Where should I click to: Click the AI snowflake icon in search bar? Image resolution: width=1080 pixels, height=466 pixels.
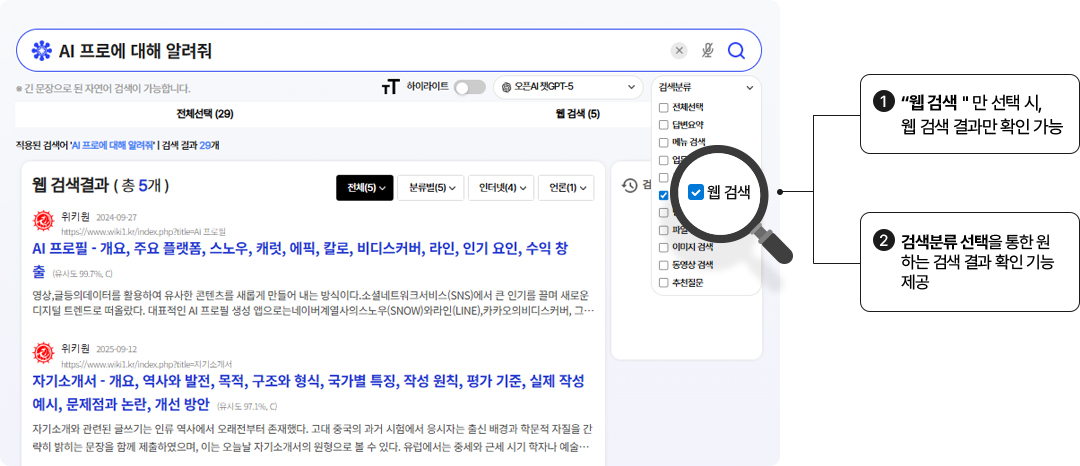coord(41,51)
